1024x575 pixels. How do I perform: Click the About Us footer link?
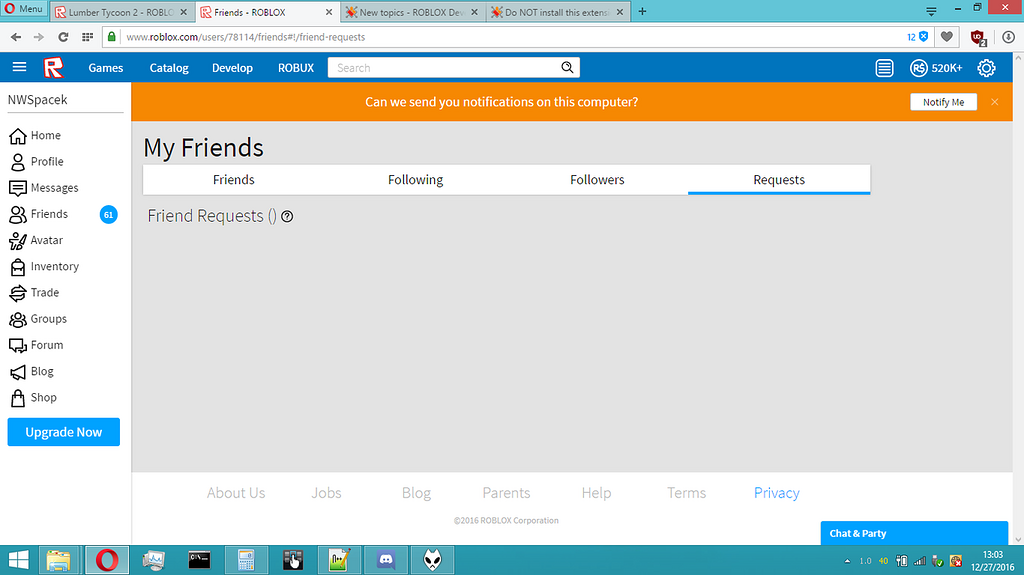[x=236, y=493]
